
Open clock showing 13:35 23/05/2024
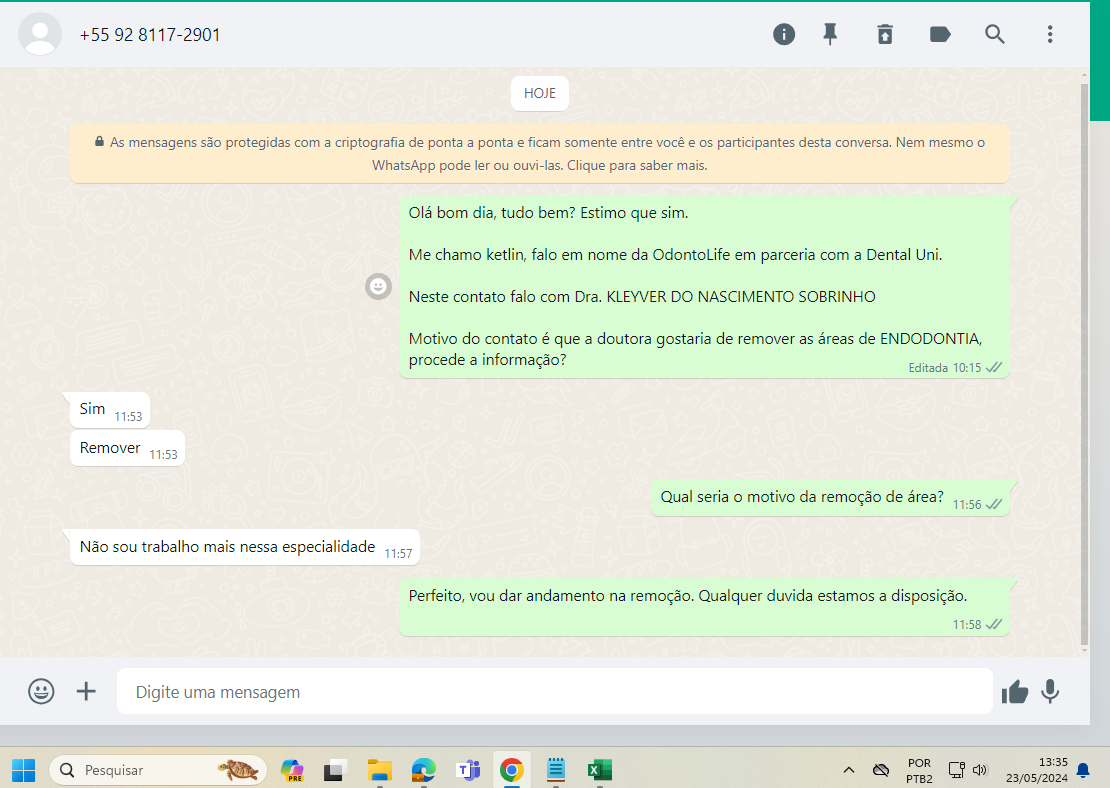[1036, 770]
